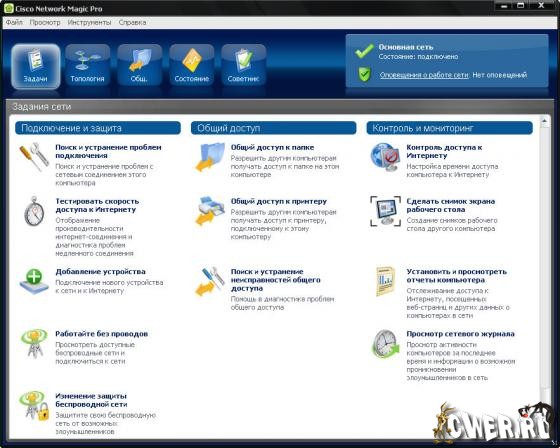
Task: Open Поиск и устранение проблем подключения
Action: [x=108, y=151]
